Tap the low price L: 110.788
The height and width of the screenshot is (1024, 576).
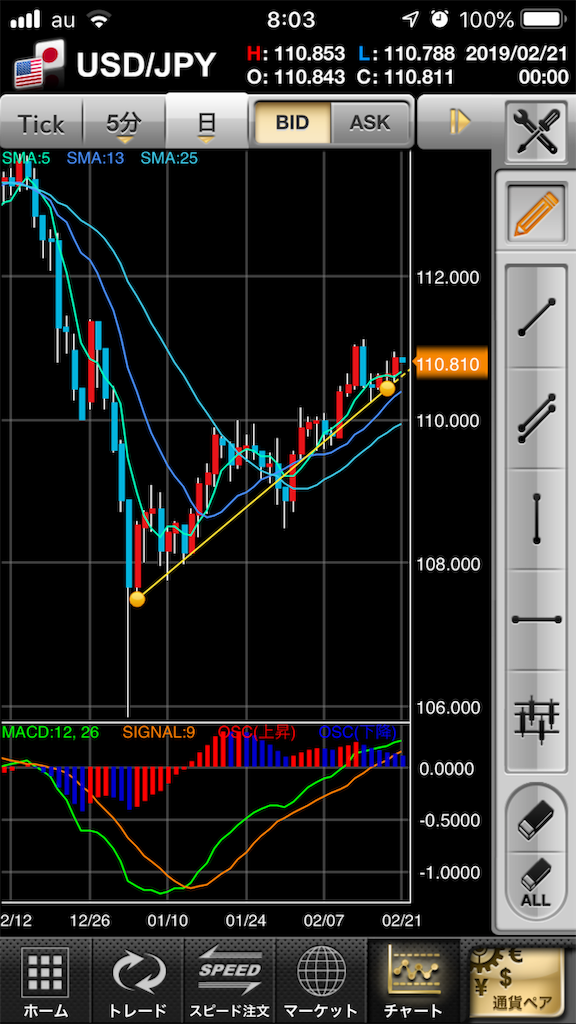point(406,53)
